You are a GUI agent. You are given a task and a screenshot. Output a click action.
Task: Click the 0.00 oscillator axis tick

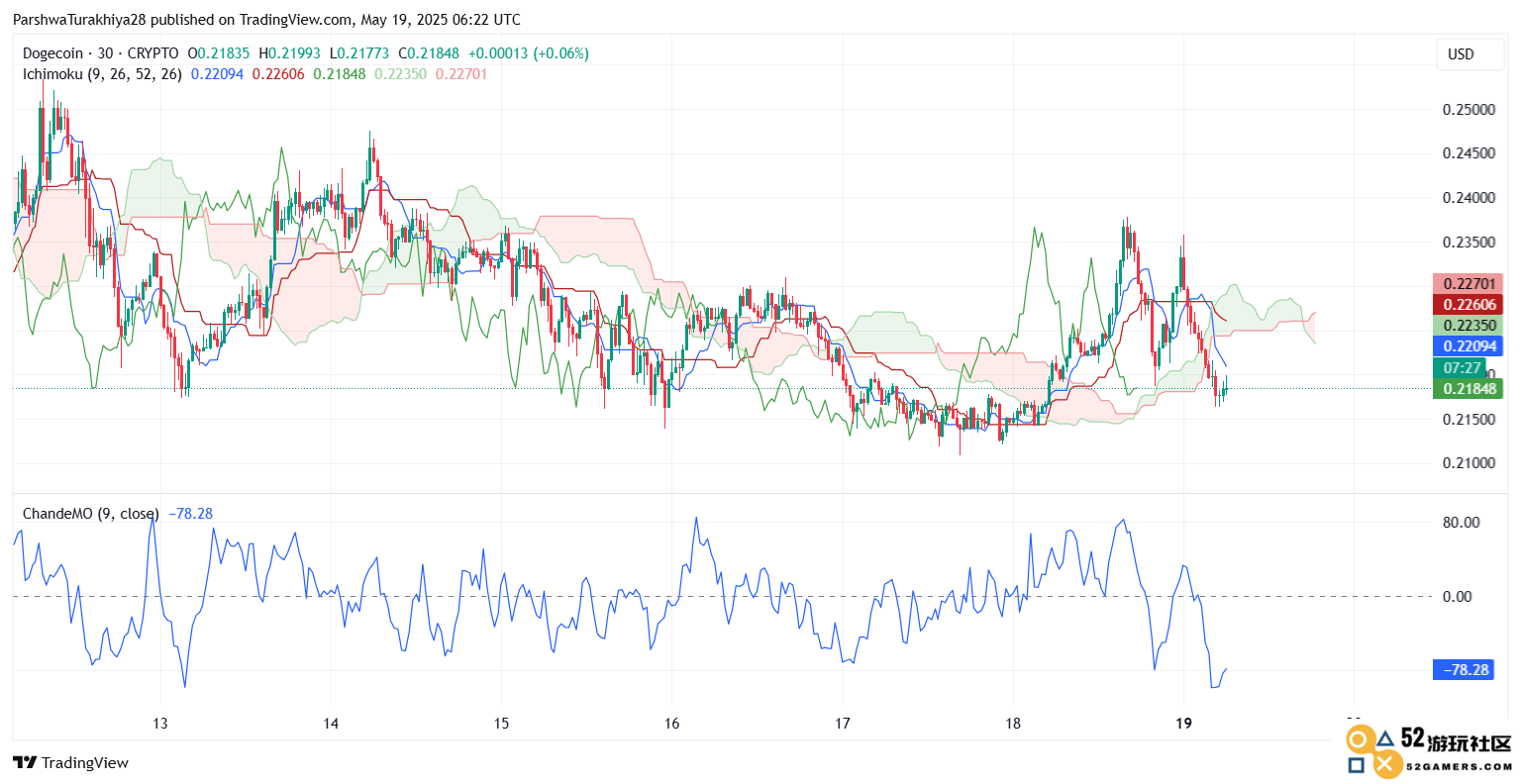click(x=1458, y=596)
